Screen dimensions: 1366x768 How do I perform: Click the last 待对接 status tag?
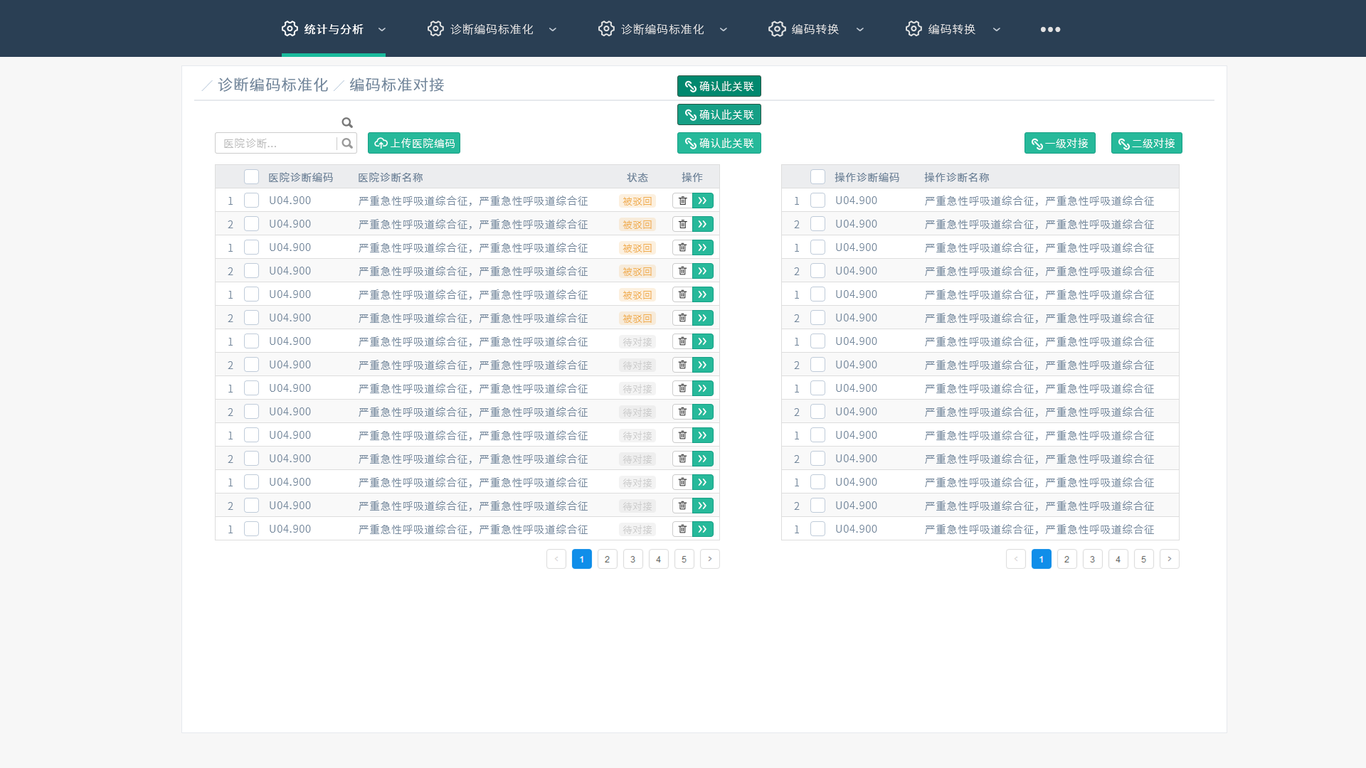(x=637, y=530)
